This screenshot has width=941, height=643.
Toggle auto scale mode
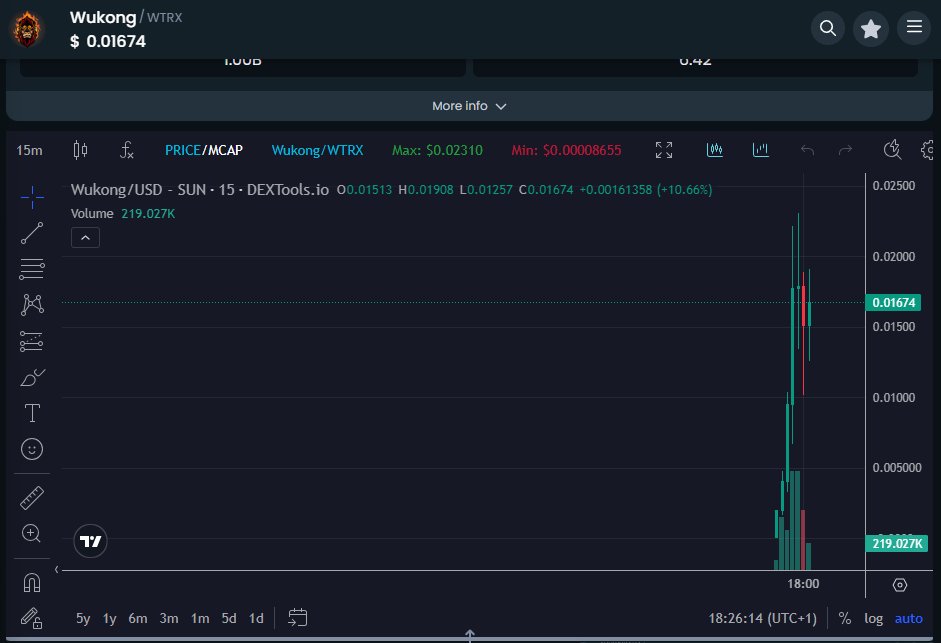coord(909,618)
